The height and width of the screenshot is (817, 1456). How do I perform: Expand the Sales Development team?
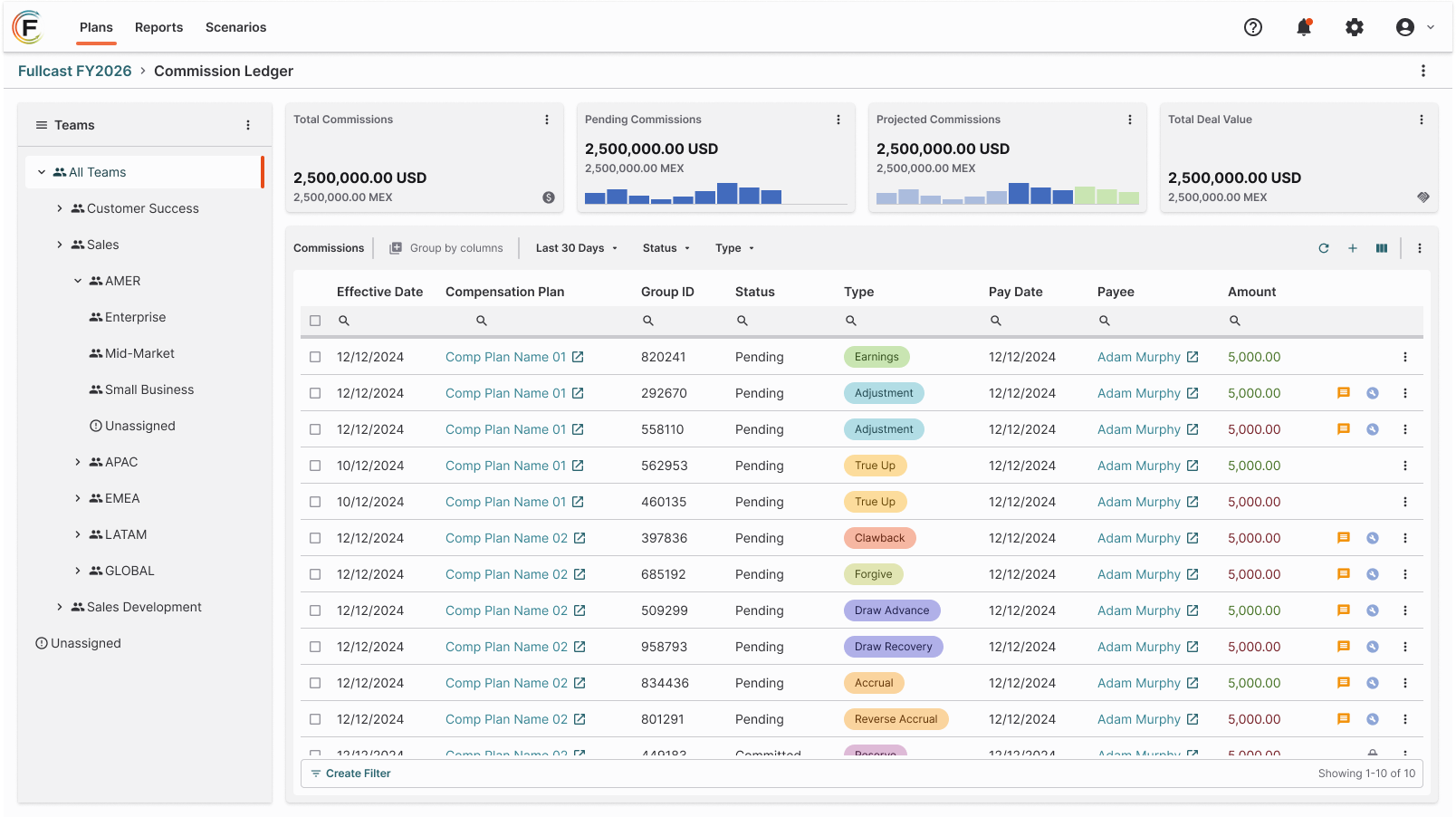pyautogui.click(x=60, y=607)
